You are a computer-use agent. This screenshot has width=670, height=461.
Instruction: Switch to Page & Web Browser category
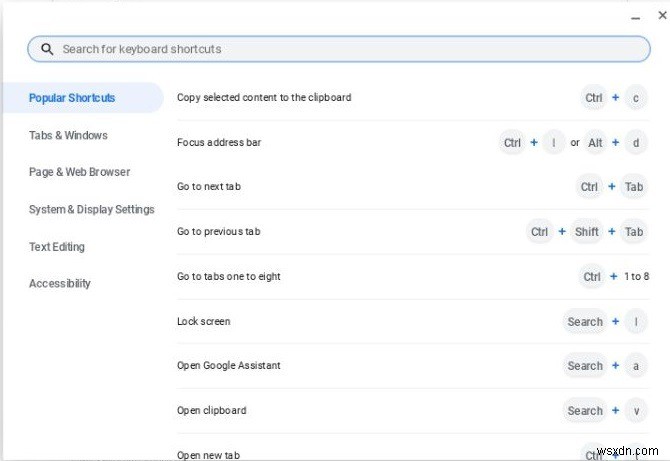[79, 172]
